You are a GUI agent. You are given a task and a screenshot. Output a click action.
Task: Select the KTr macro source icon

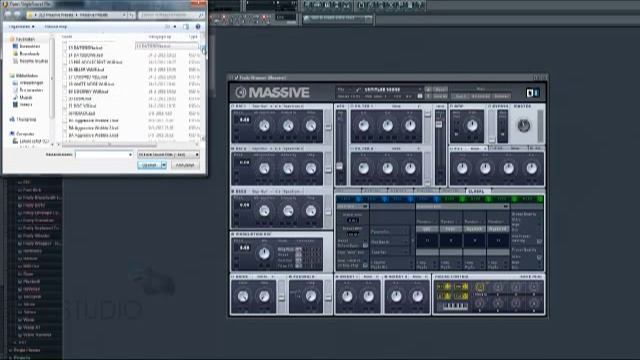pos(444,287)
